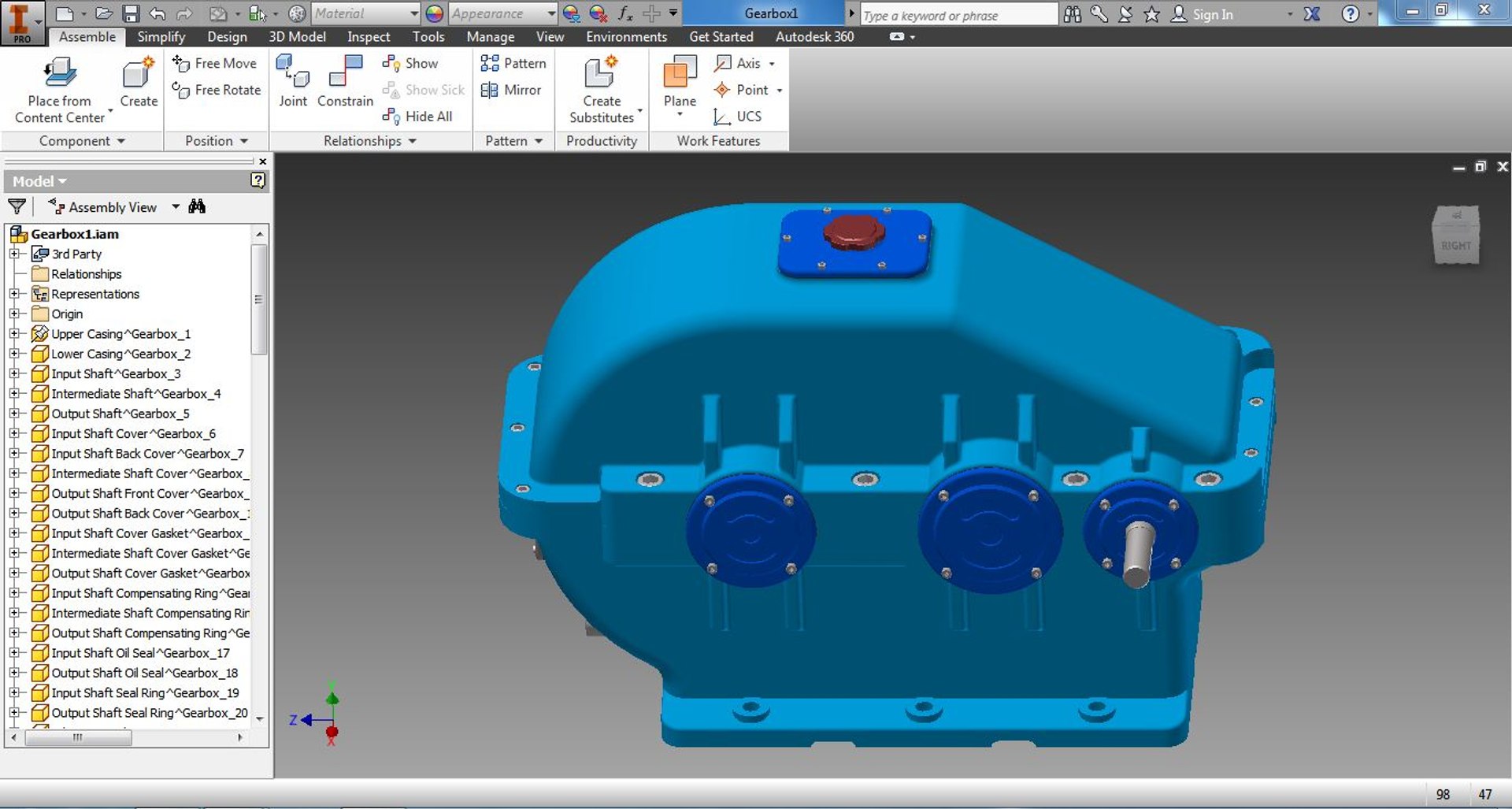This screenshot has height=809, width=1512.
Task: Click the ViewCube RIGHT face
Action: click(x=1456, y=245)
